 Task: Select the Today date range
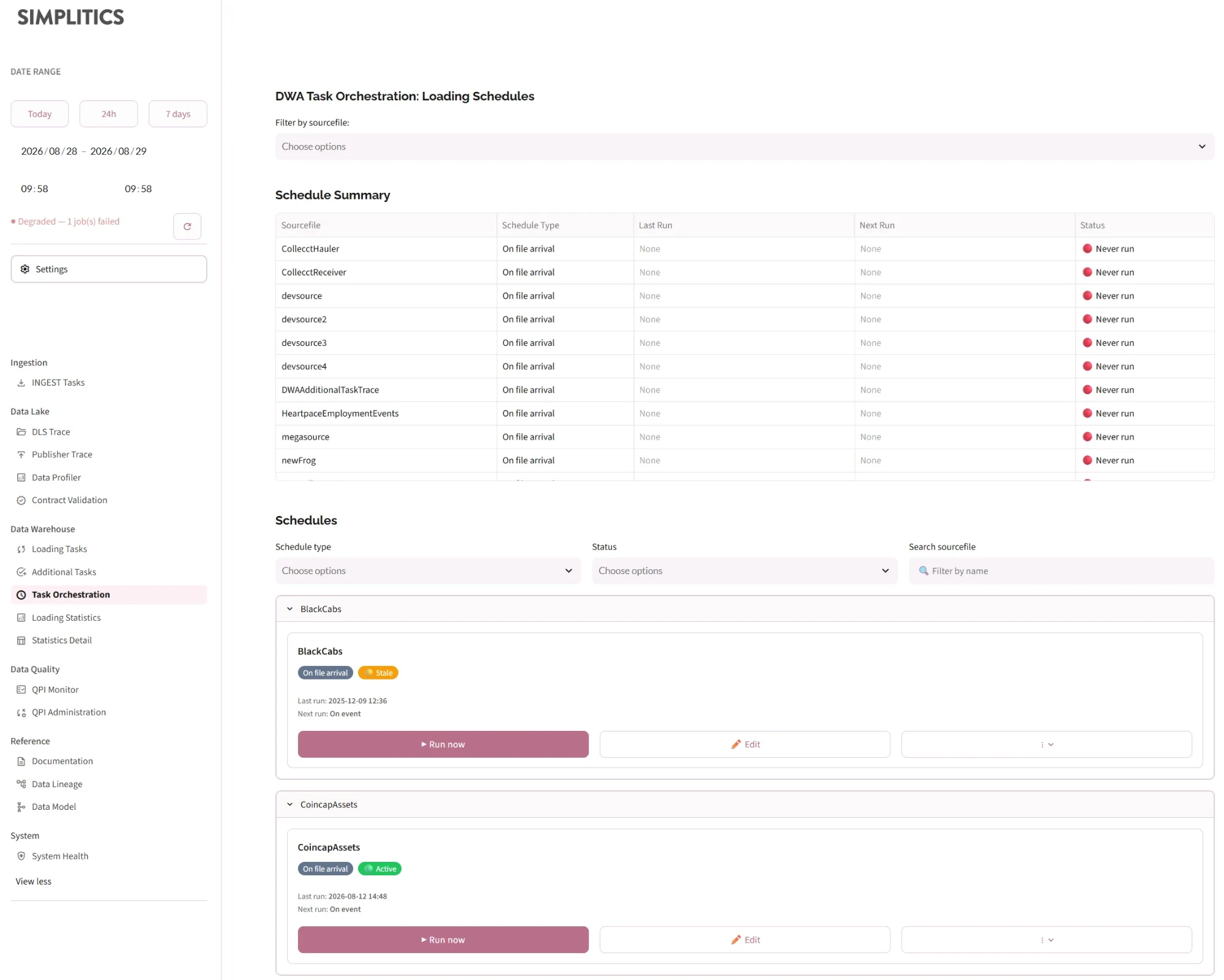click(40, 114)
